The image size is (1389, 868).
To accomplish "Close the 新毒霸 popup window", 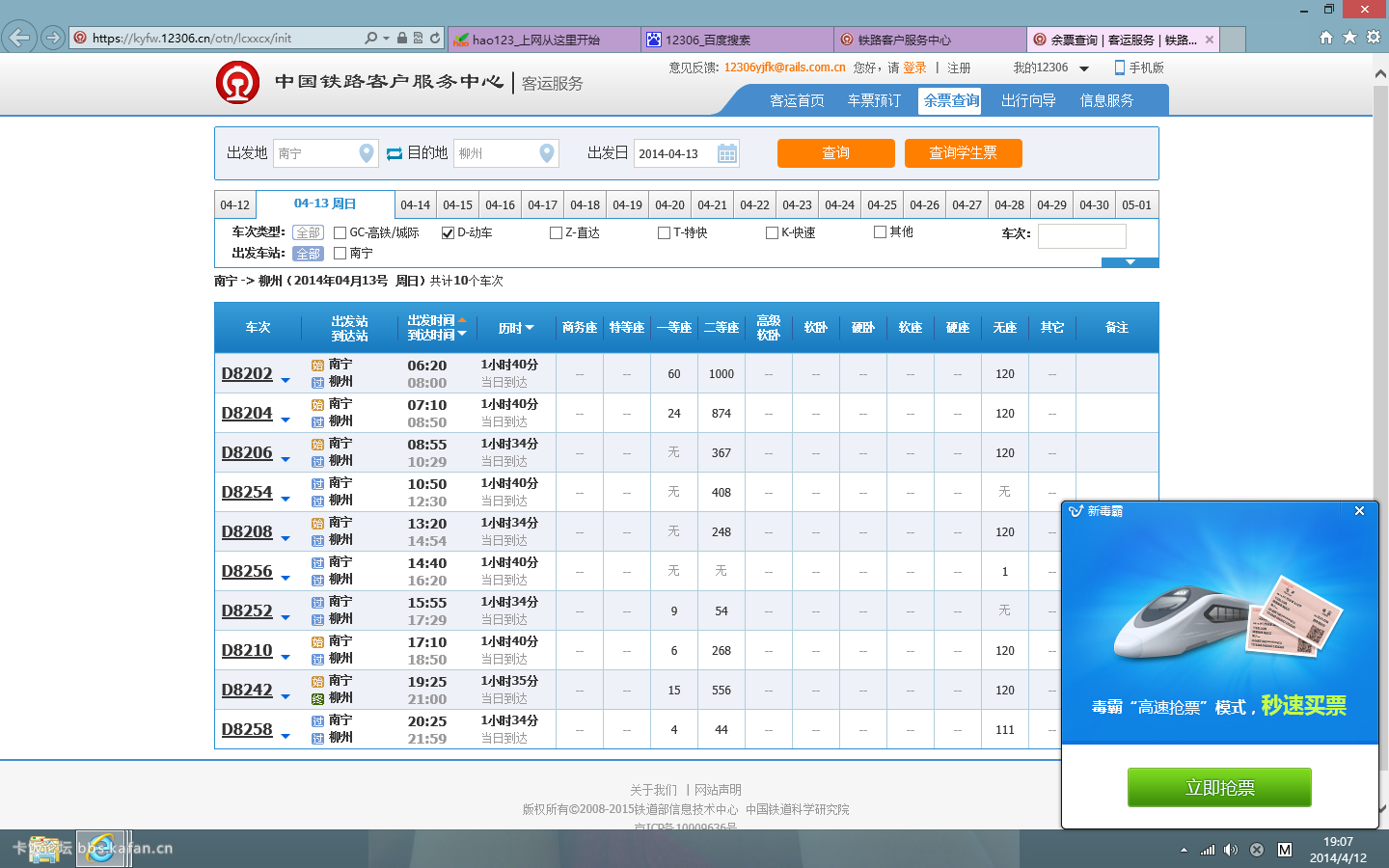I will tap(1359, 511).
